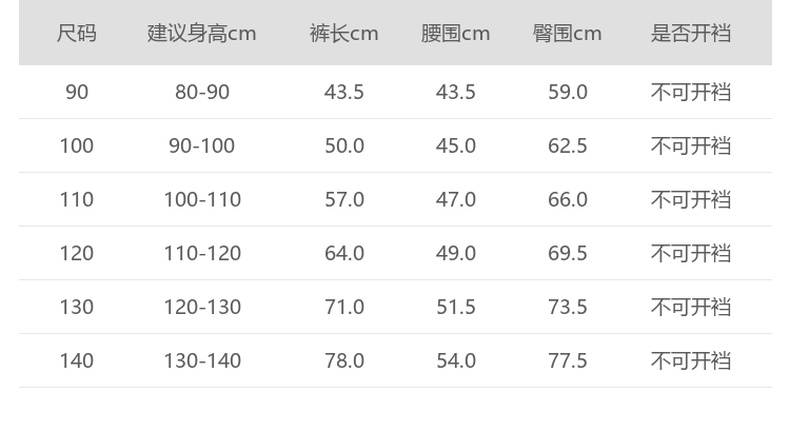Click the 51.5 waist measurement cell
This screenshot has height=431, width=790.
pyautogui.click(x=456, y=307)
